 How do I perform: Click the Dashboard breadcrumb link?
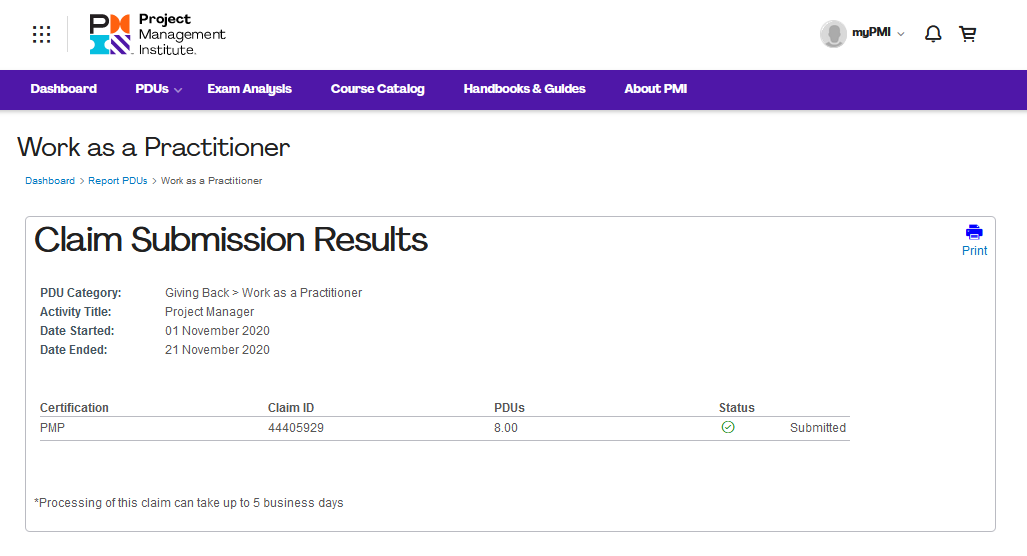(50, 181)
